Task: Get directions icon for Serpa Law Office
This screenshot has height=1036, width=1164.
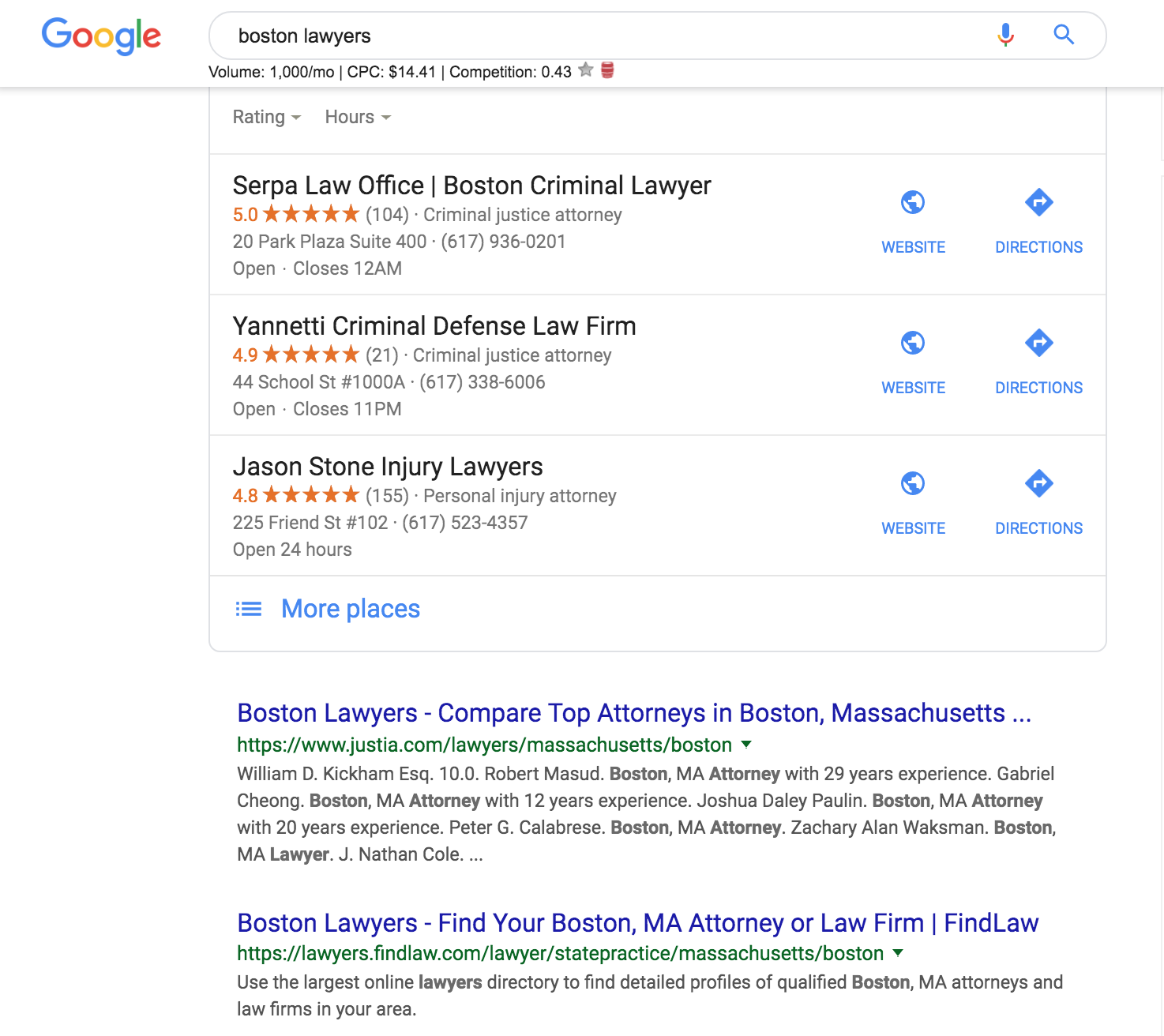Action: (x=1038, y=202)
